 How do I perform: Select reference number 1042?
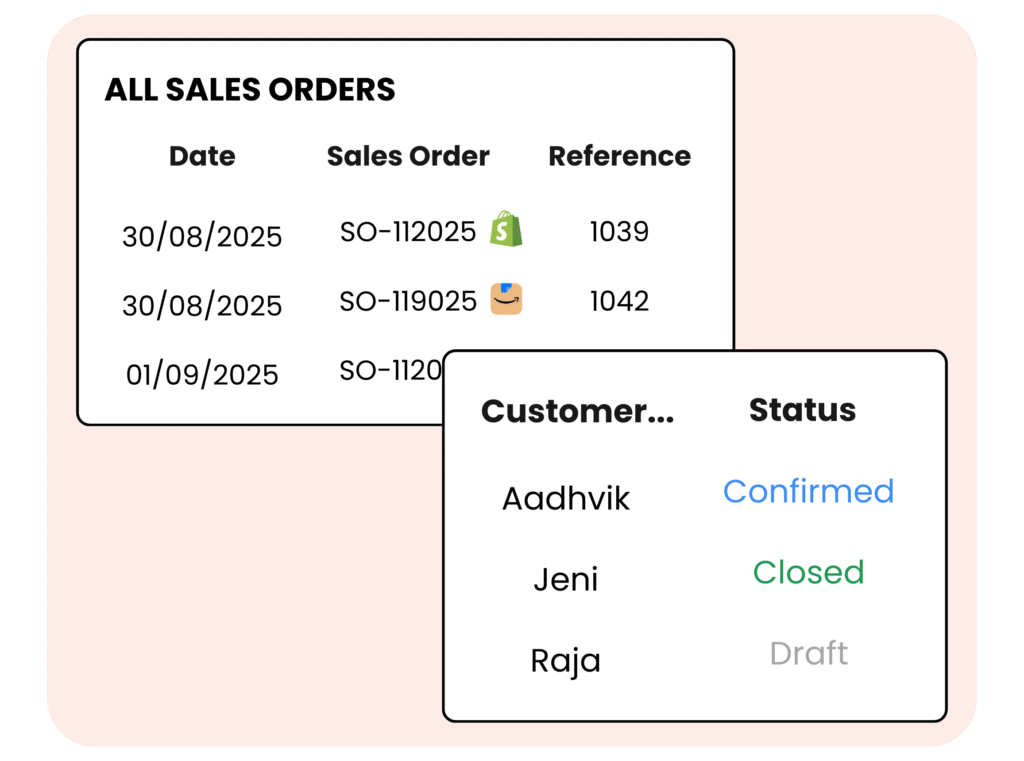(619, 301)
